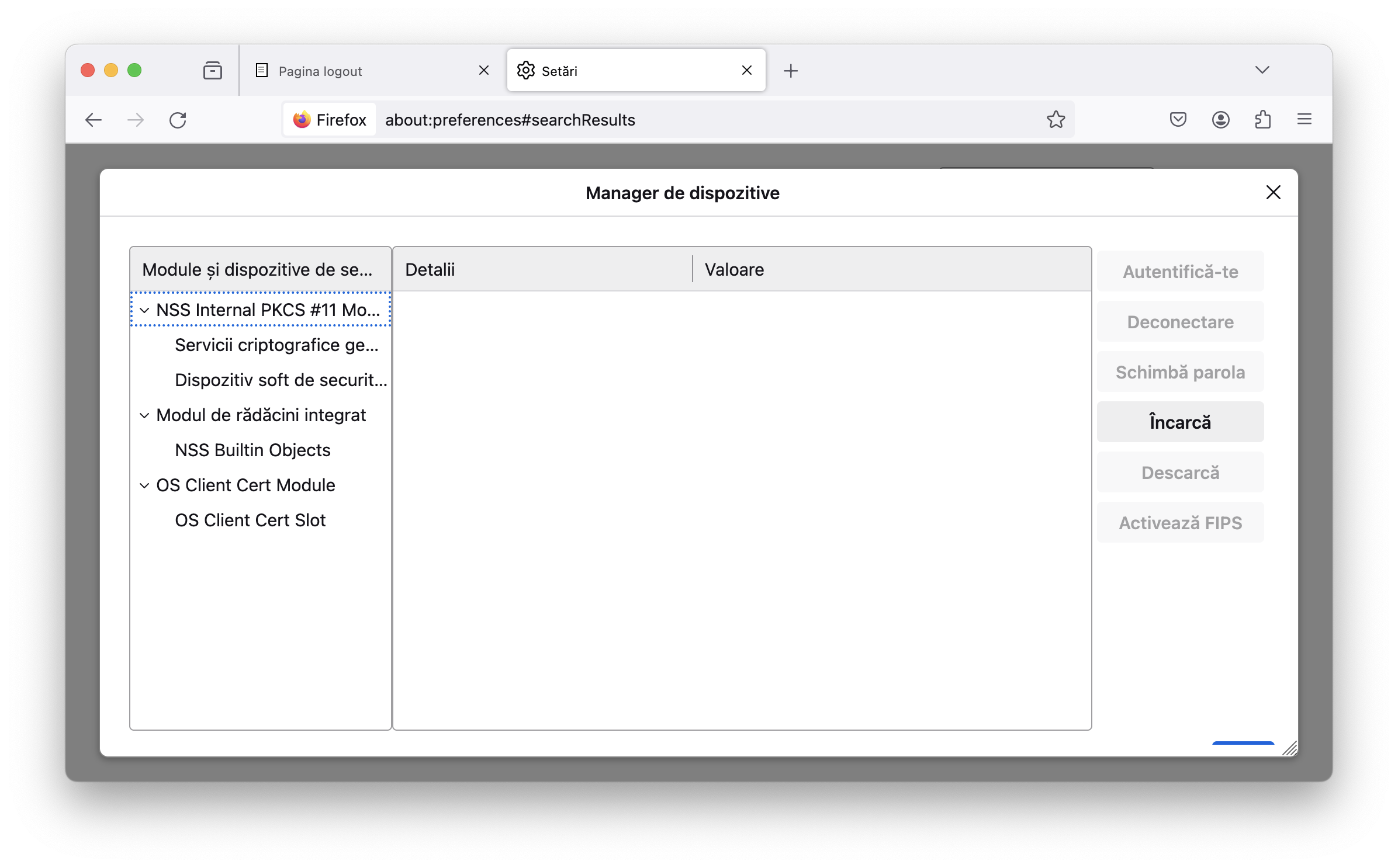Click the Încarcă button
The width and height of the screenshot is (1398, 868).
coord(1179,421)
